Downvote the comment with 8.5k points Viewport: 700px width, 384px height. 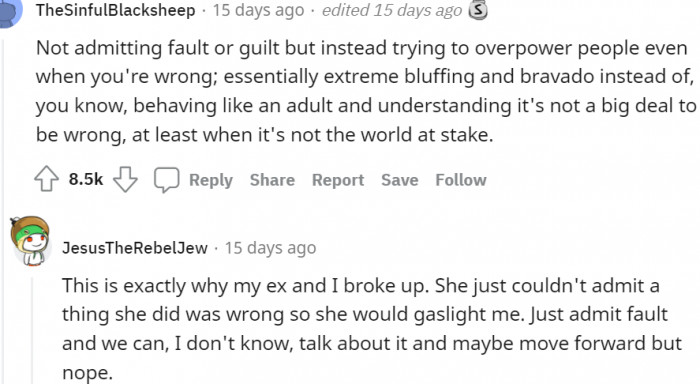pyautogui.click(x=125, y=179)
